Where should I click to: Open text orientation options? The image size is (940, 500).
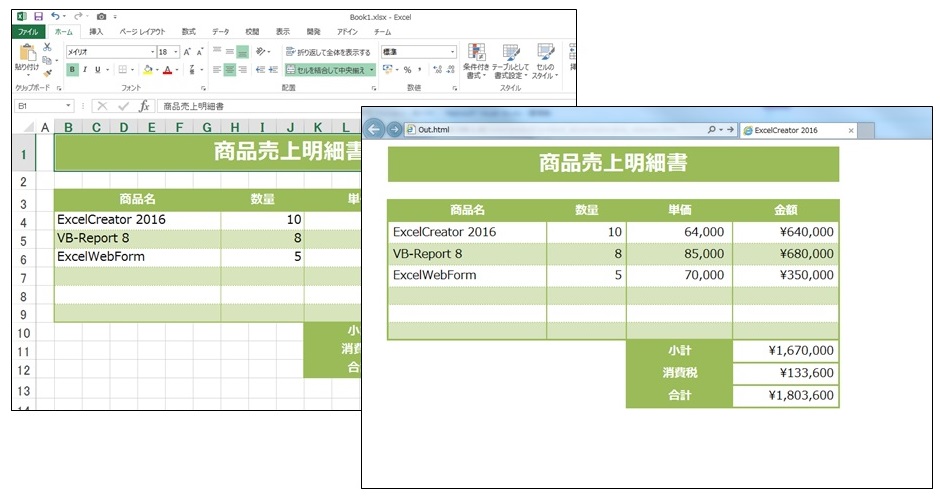click(262, 52)
